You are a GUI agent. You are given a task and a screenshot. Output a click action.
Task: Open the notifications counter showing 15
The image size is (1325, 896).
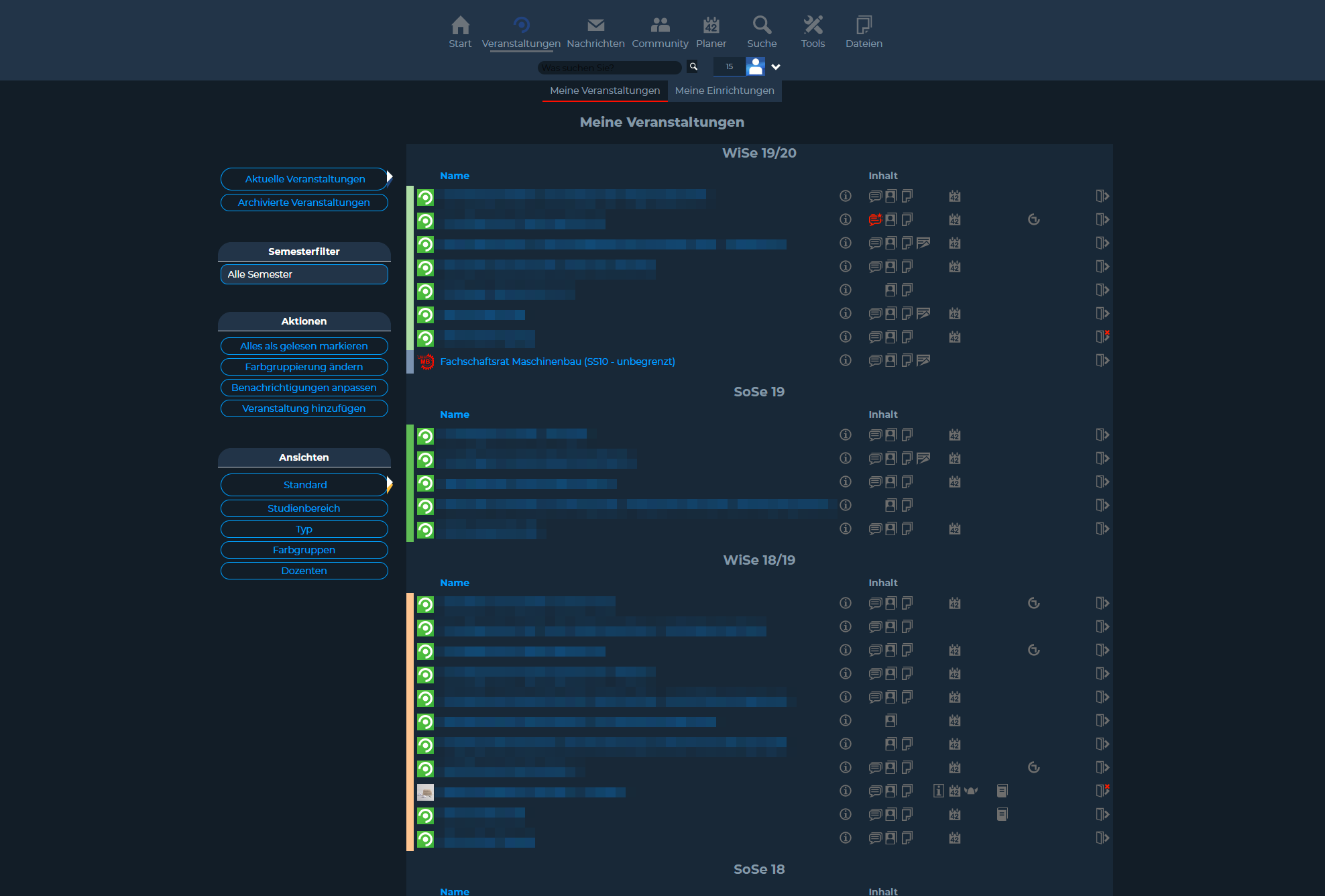pyautogui.click(x=729, y=66)
